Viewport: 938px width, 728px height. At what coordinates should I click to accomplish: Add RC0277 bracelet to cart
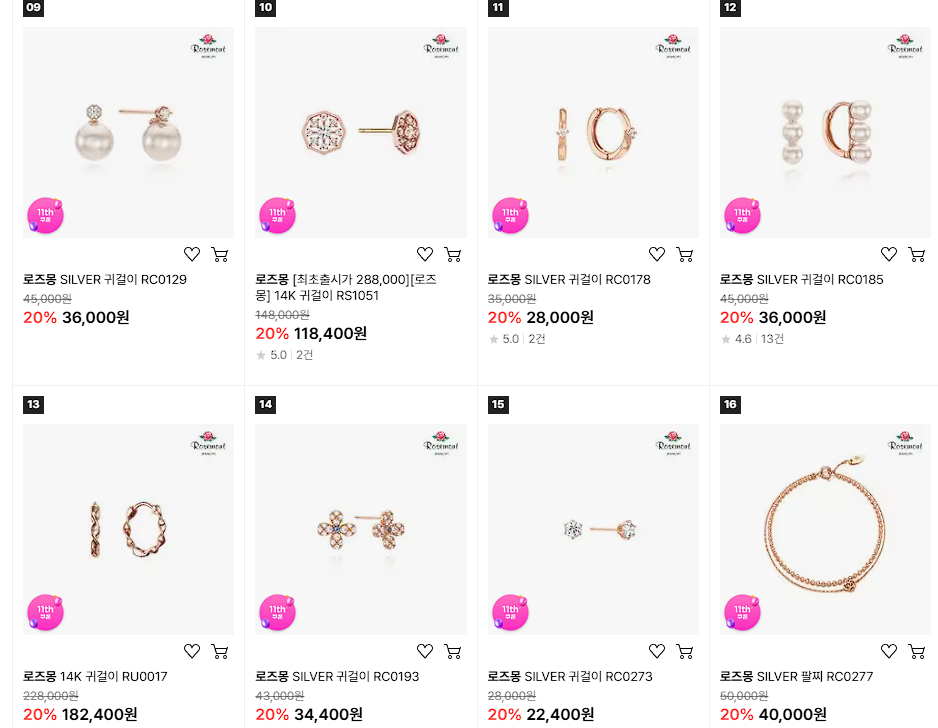(917, 651)
